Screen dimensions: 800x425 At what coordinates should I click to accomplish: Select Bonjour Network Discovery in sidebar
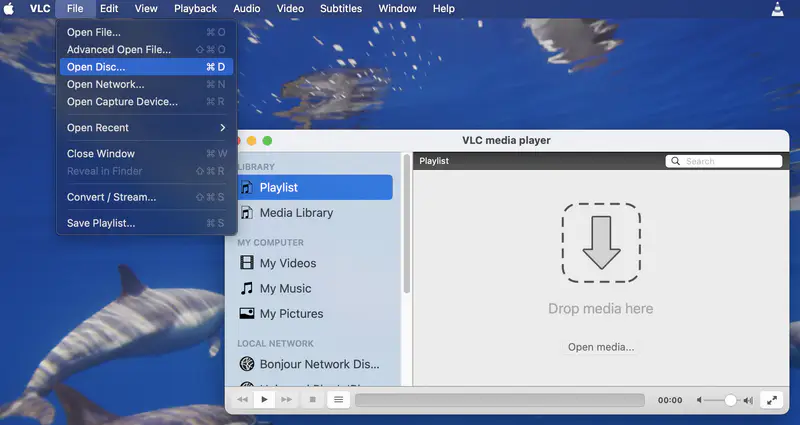315,364
